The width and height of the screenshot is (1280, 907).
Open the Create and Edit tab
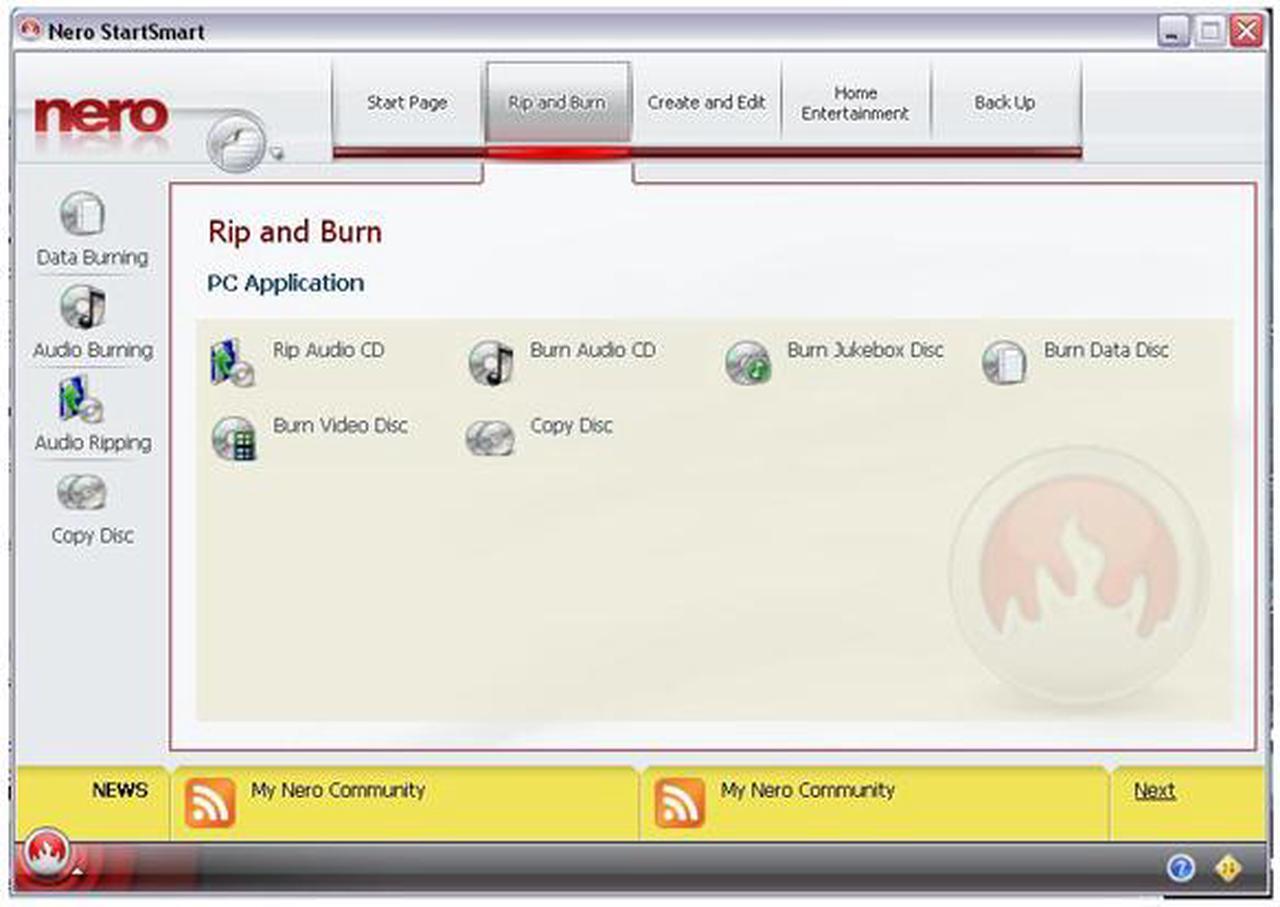pyautogui.click(x=706, y=103)
